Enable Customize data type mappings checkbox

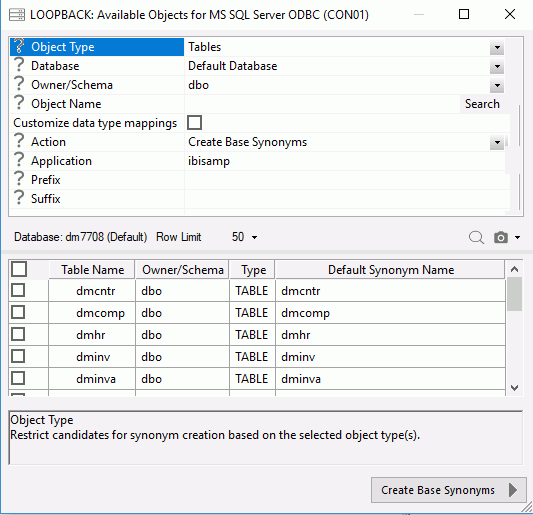(194, 123)
